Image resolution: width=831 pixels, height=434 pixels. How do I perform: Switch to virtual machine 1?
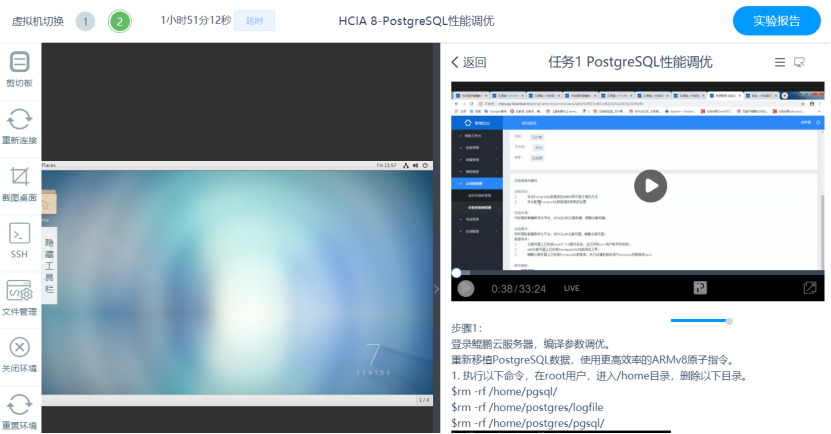point(86,21)
